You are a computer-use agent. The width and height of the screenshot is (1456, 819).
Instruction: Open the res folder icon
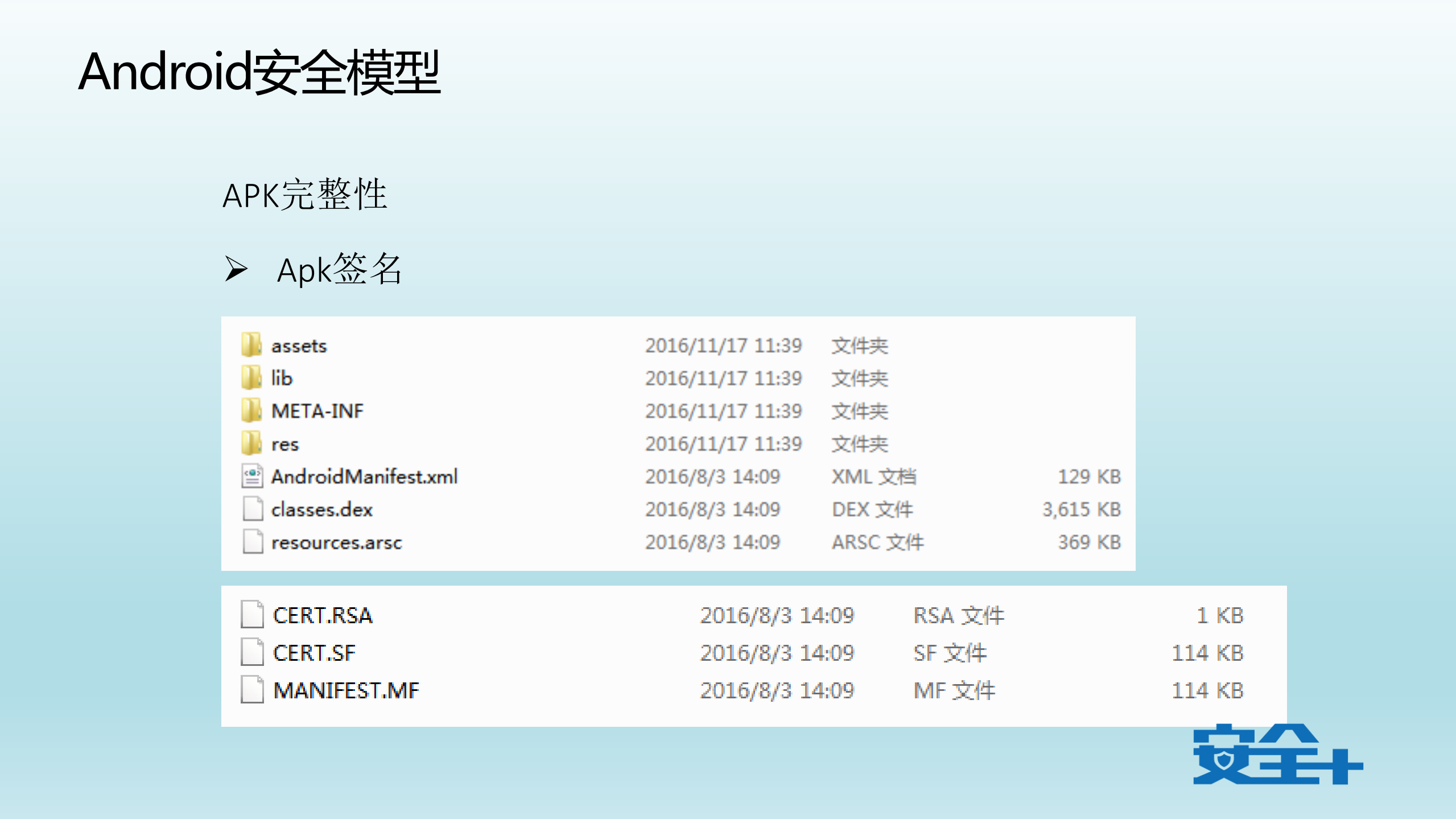(x=252, y=444)
